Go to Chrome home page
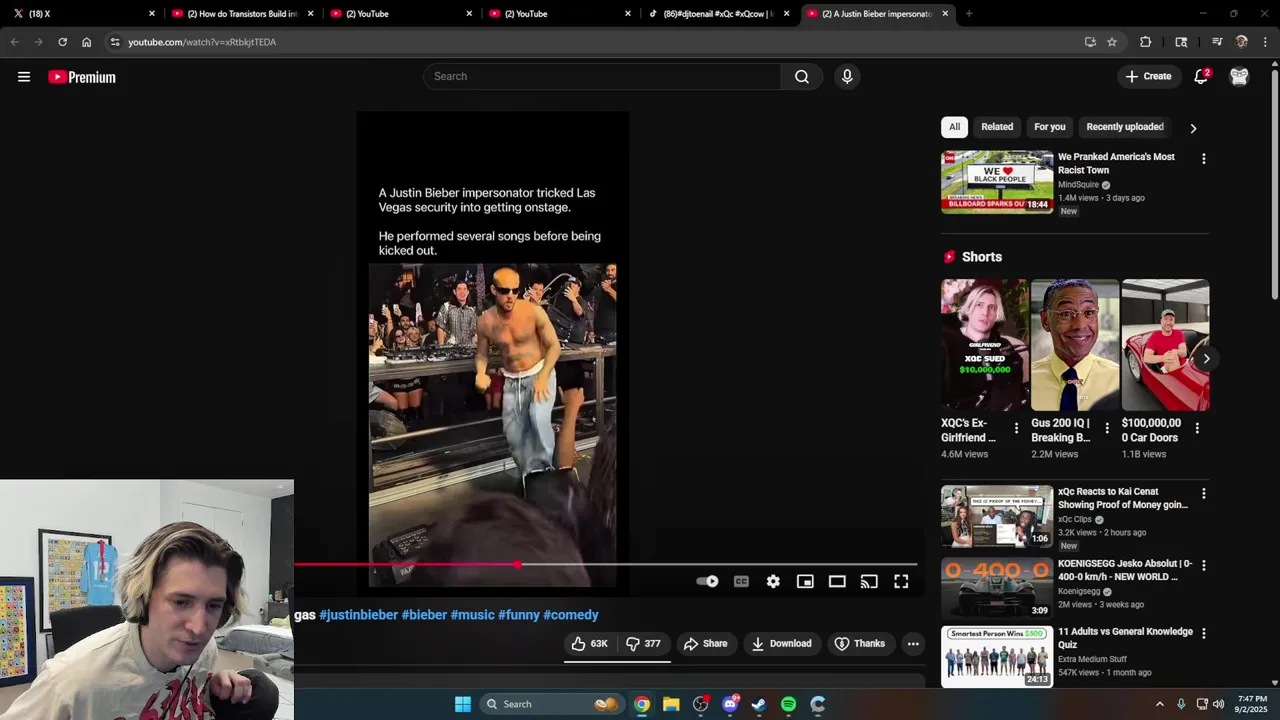 pos(86,42)
